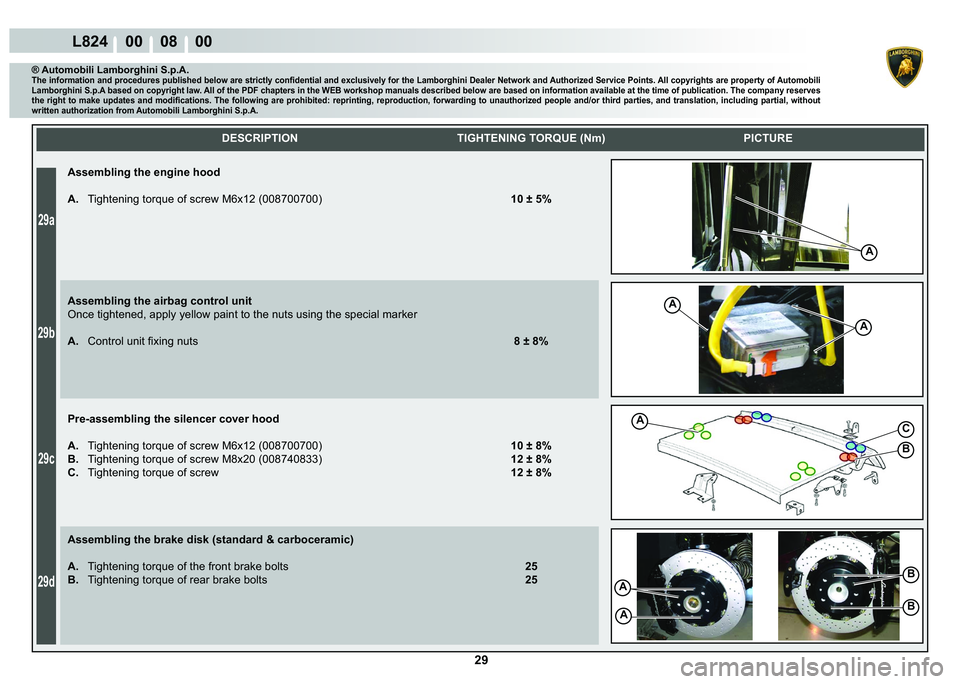
Task: Click torque value 8 ± 8%
Action: (531, 342)
